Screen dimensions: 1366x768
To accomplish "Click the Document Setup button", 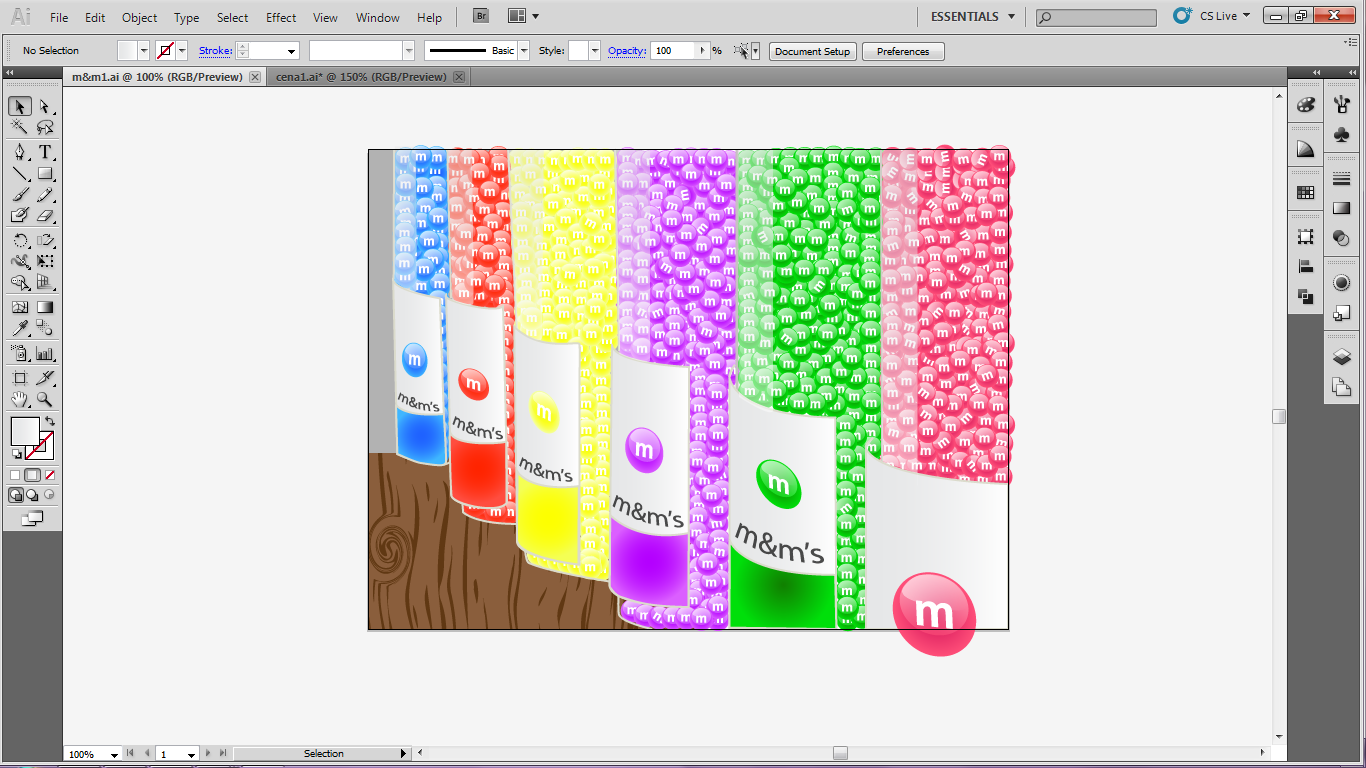I will (812, 51).
